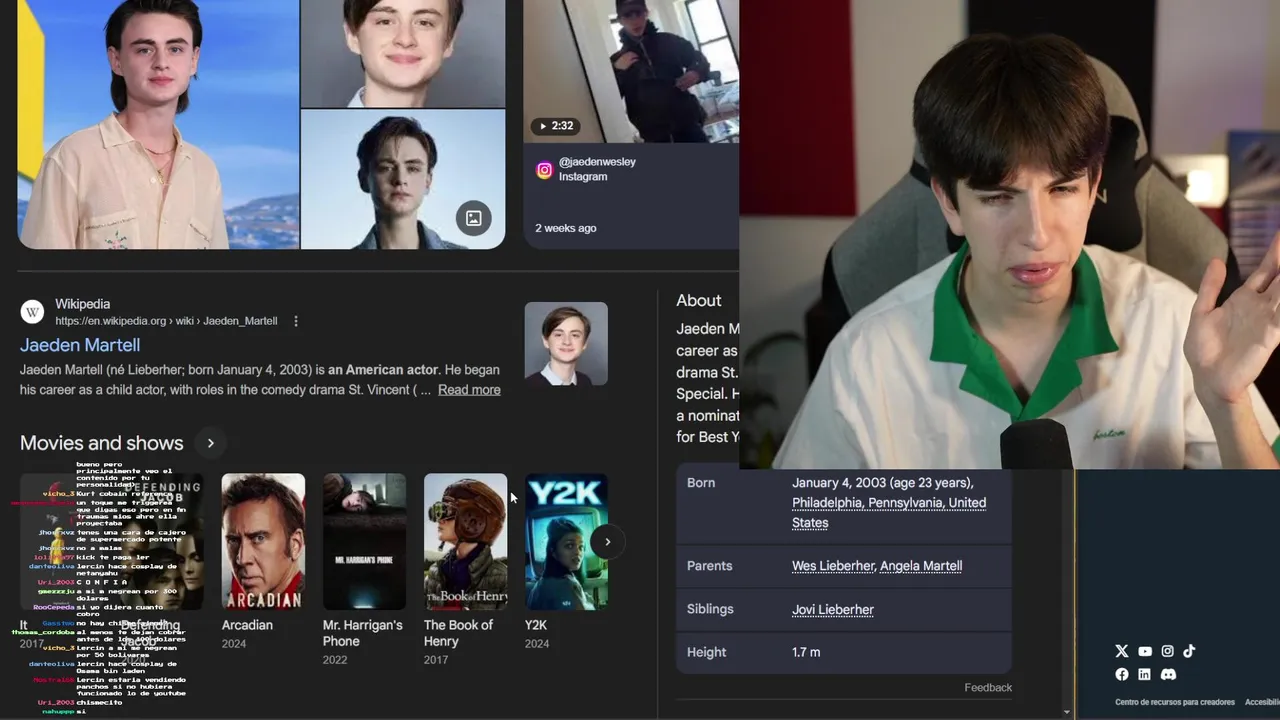Expand the Movies and shows section arrow
The image size is (1280, 720).
(210, 443)
